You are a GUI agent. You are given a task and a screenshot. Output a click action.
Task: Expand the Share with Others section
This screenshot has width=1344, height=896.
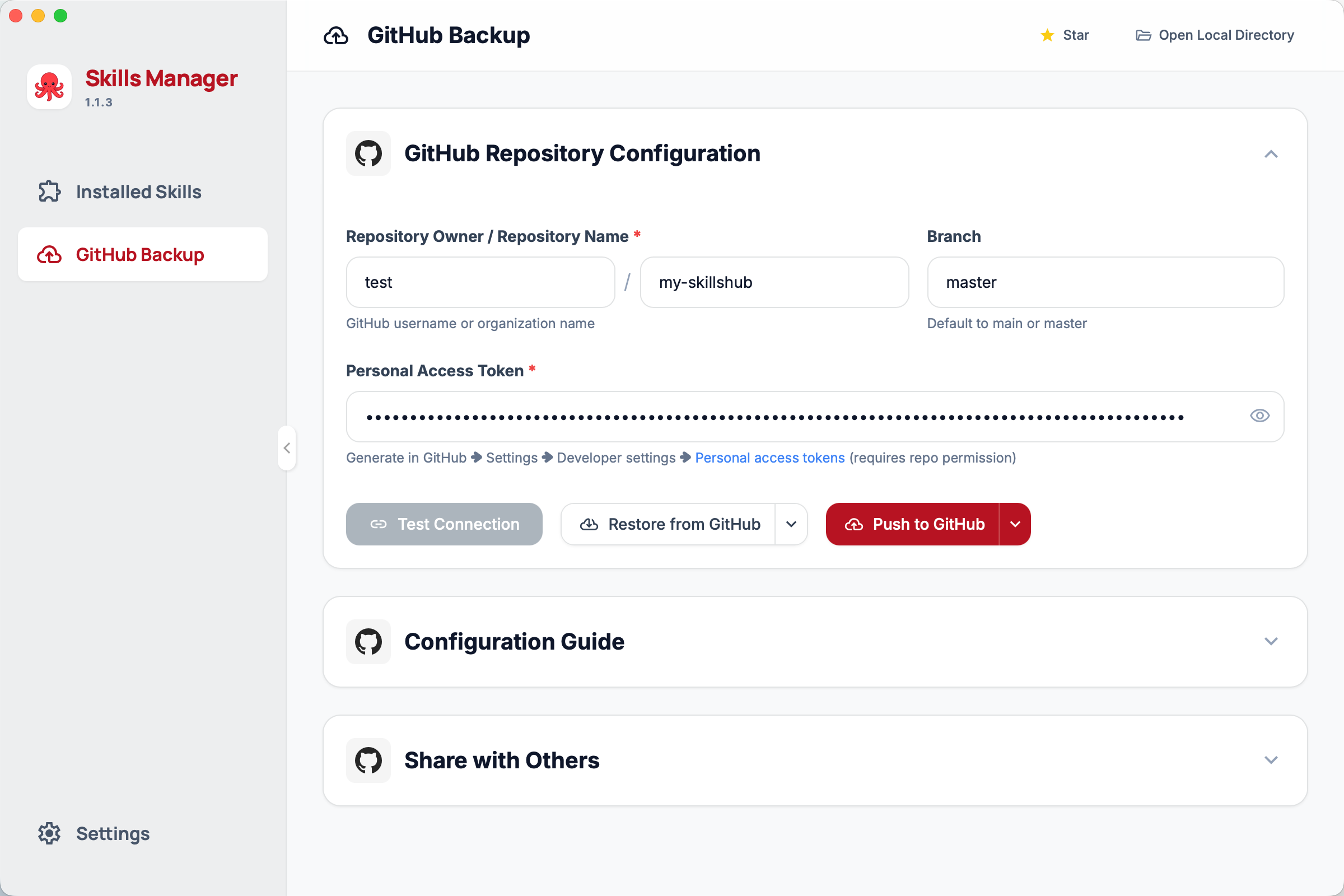click(1271, 760)
